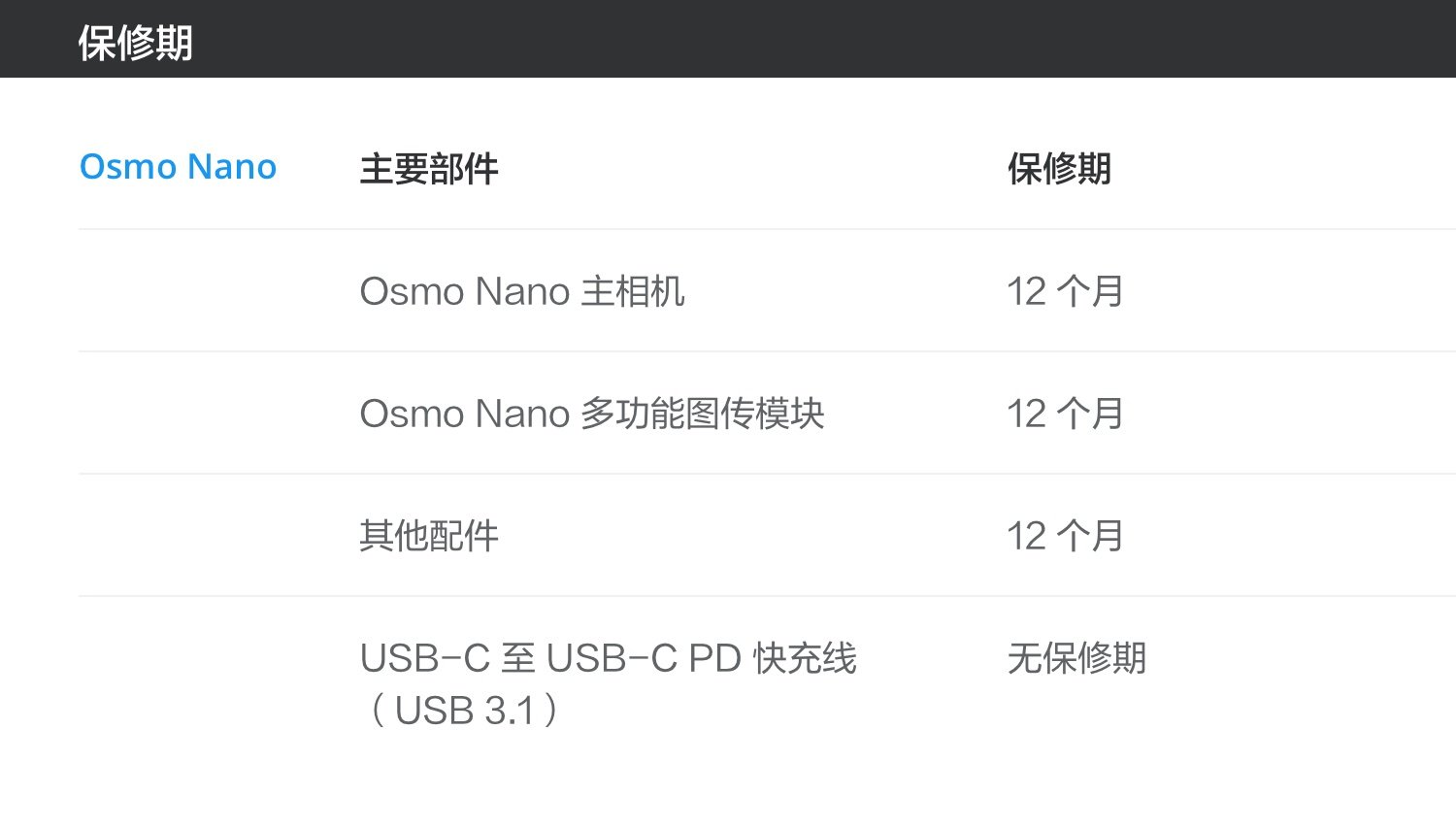Click the "主相机" text

tap(633, 291)
